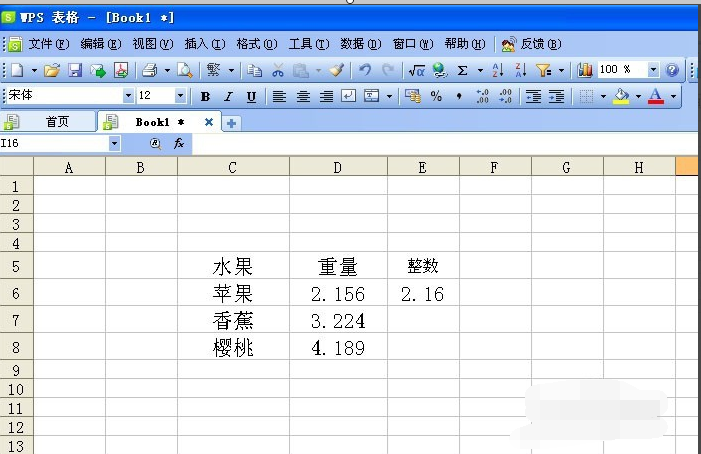
Task: Sort ascending A-Z icon
Action: click(x=498, y=70)
